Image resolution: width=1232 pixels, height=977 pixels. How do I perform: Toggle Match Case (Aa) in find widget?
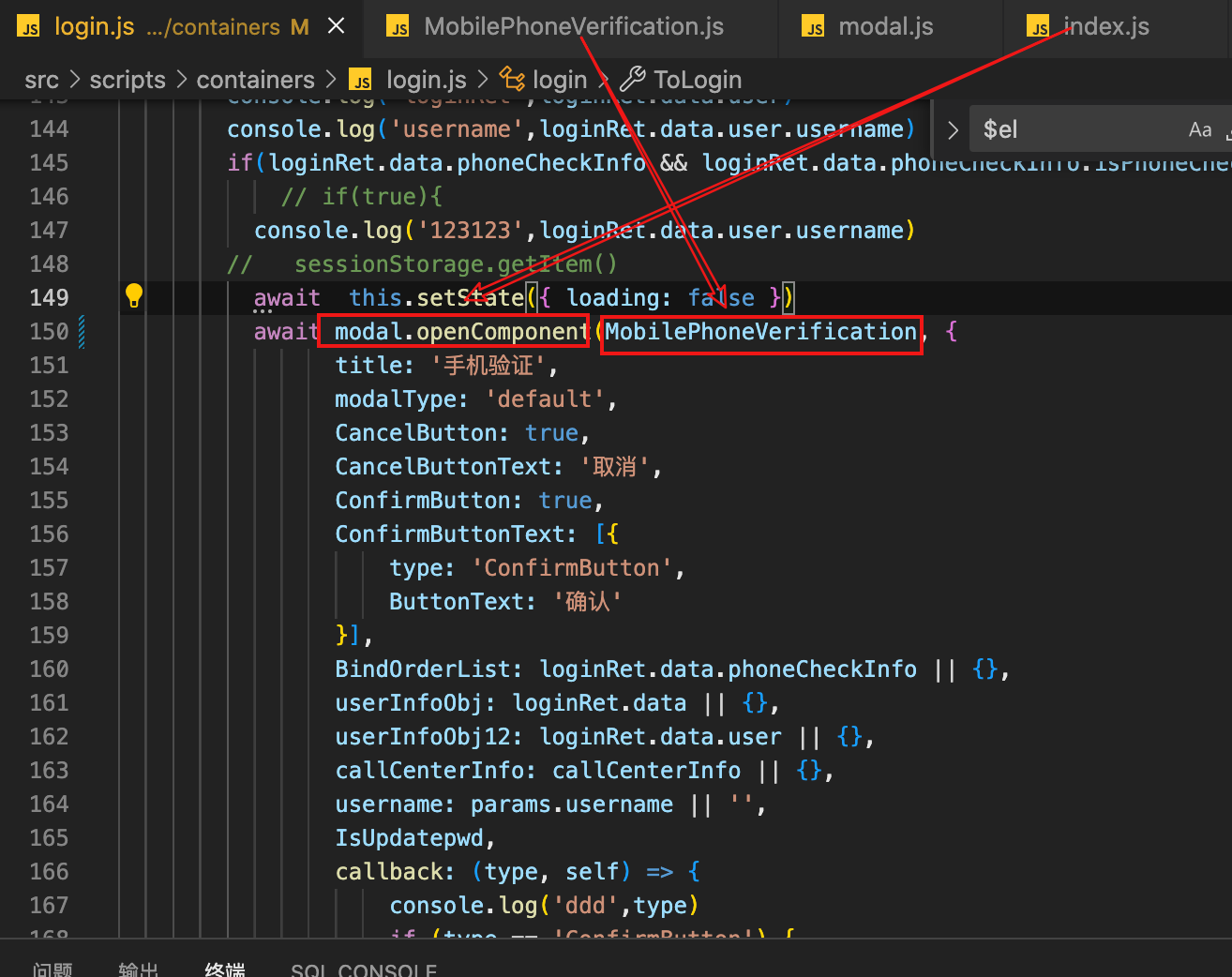pos(1200,130)
